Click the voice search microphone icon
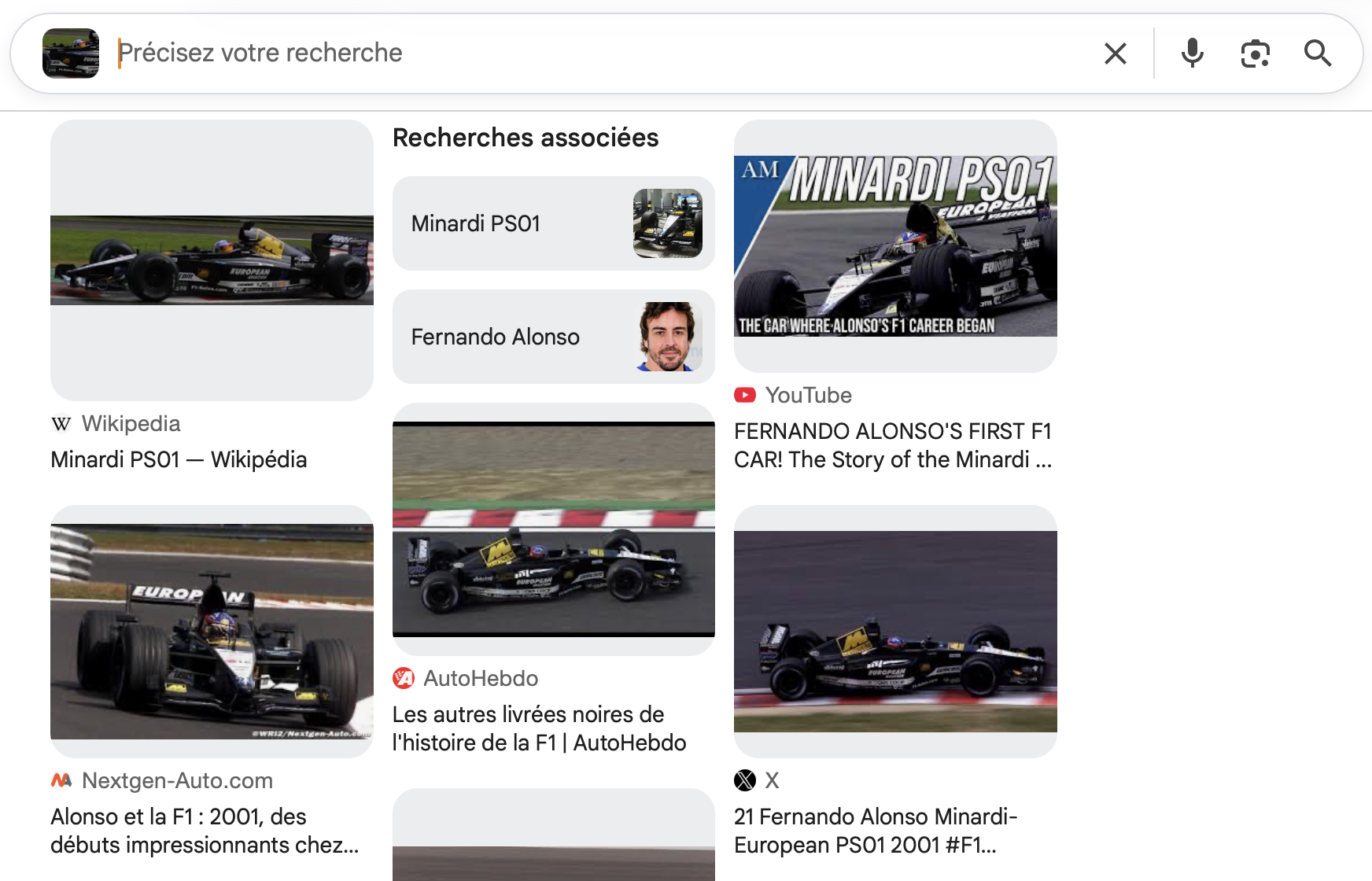This screenshot has height=881, width=1372. (x=1192, y=53)
